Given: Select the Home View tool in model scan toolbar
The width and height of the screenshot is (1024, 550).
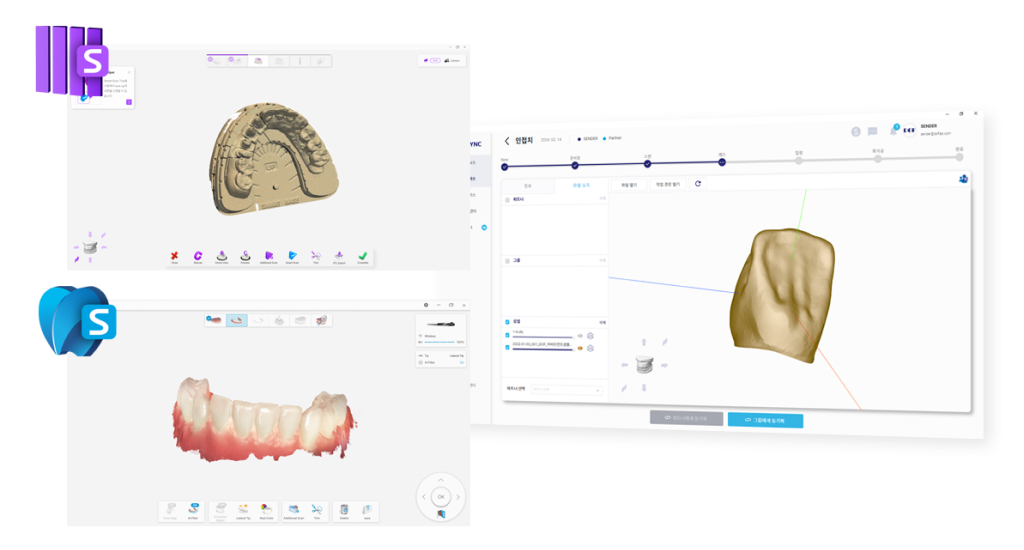Looking at the screenshot, I should [221, 256].
